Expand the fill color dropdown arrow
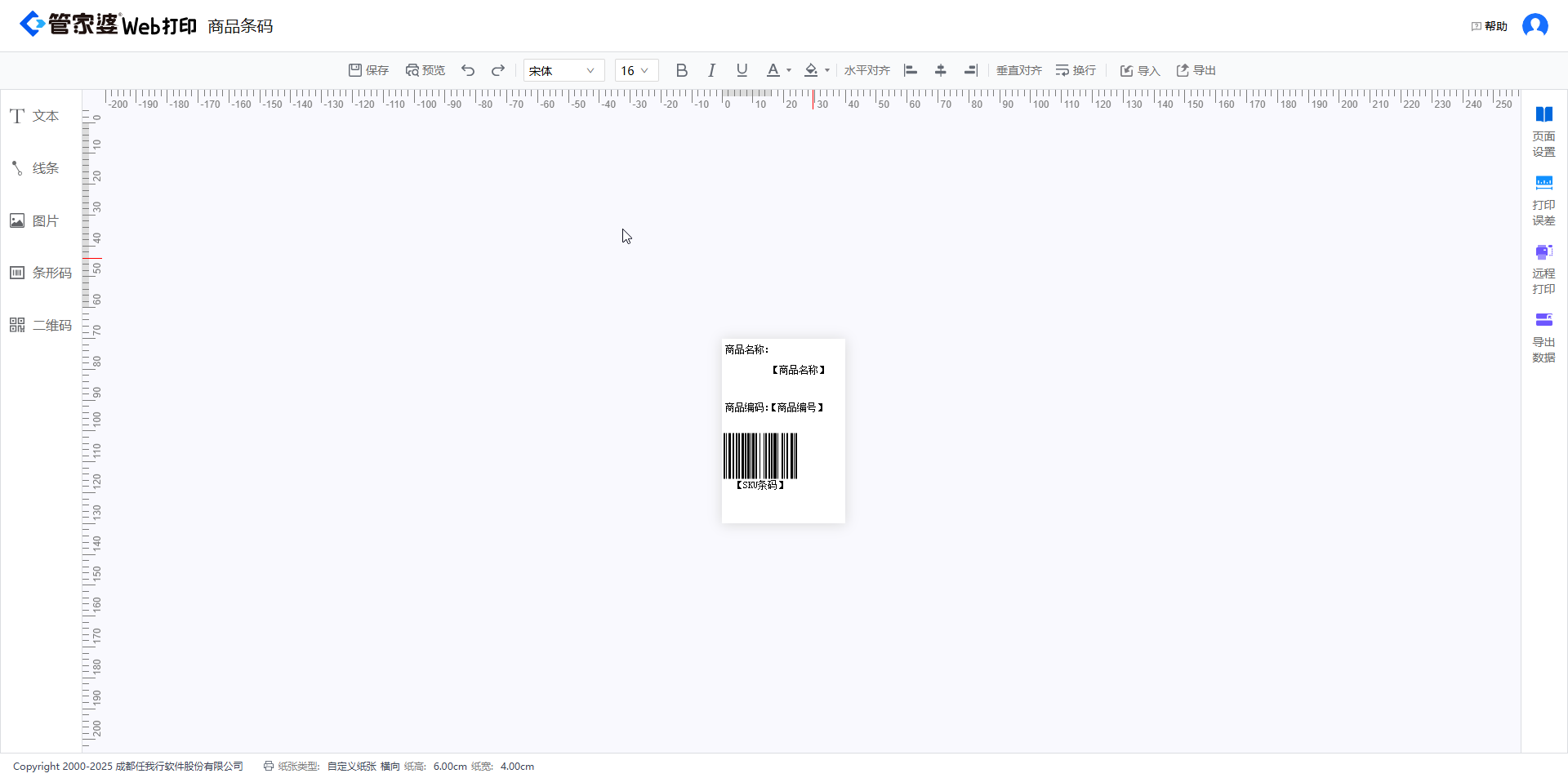This screenshot has width=1568, height=778. tap(827, 70)
